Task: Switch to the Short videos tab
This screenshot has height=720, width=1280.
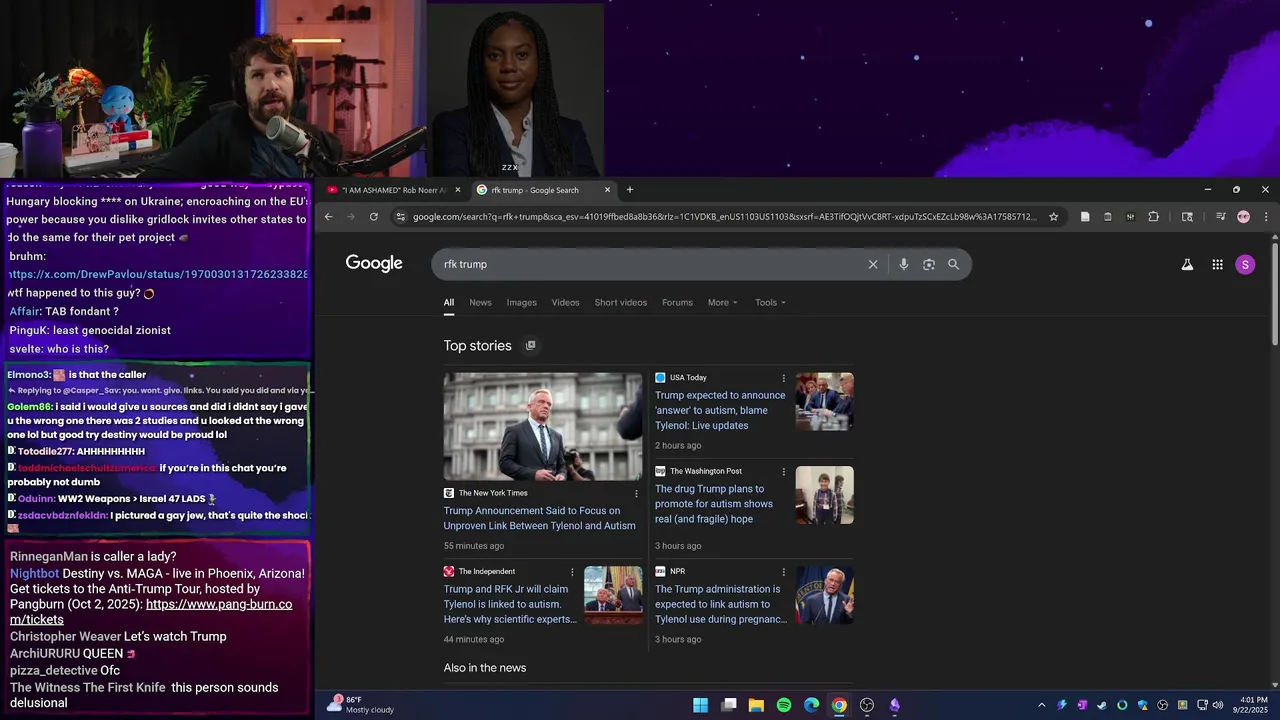Action: point(620,302)
